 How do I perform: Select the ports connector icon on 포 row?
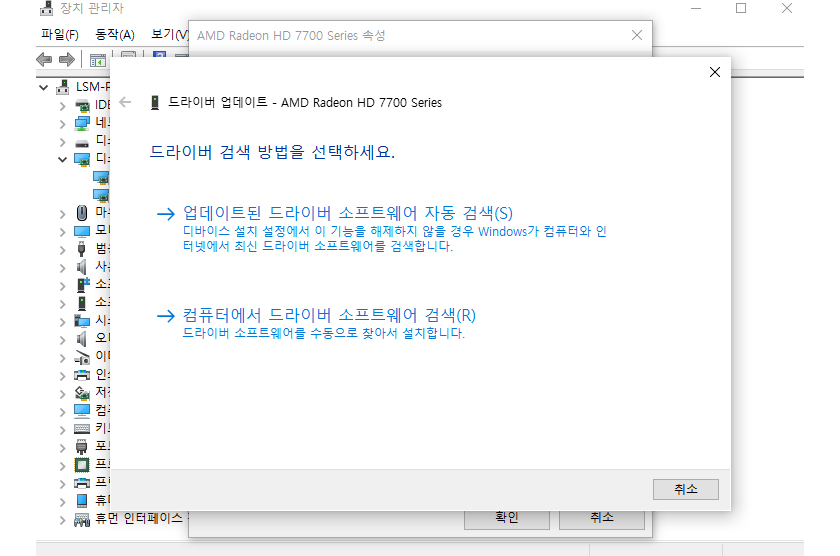[x=81, y=447]
